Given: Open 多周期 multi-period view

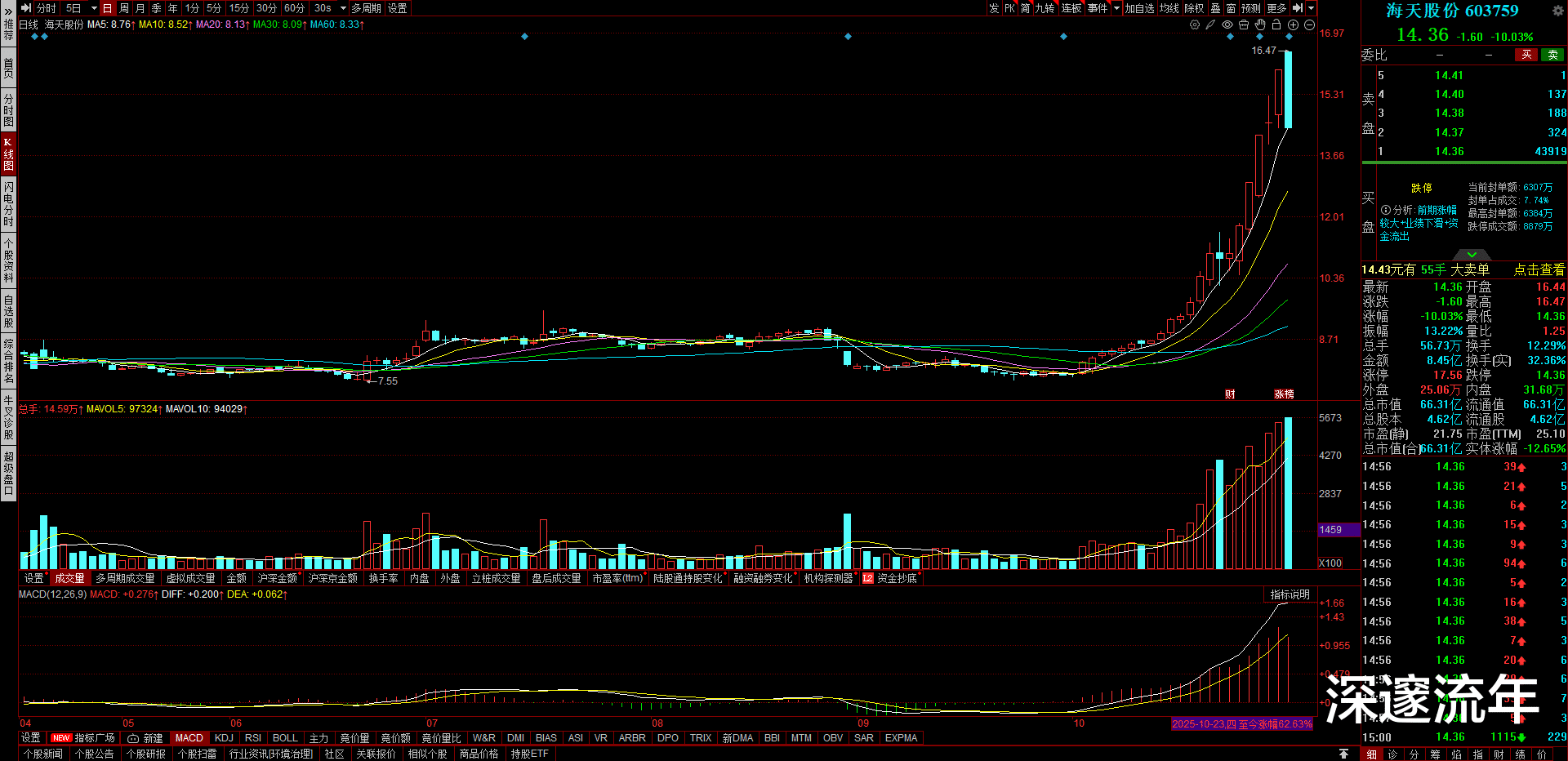Looking at the screenshot, I should coord(367,8).
